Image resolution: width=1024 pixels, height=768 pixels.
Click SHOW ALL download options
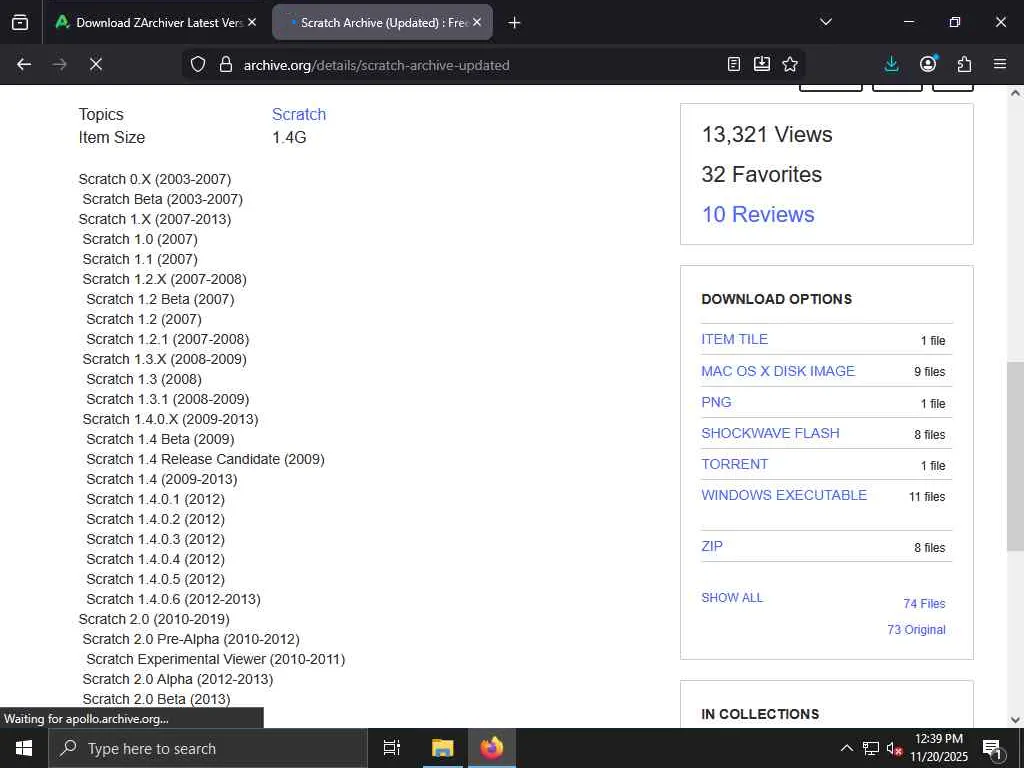click(x=732, y=598)
